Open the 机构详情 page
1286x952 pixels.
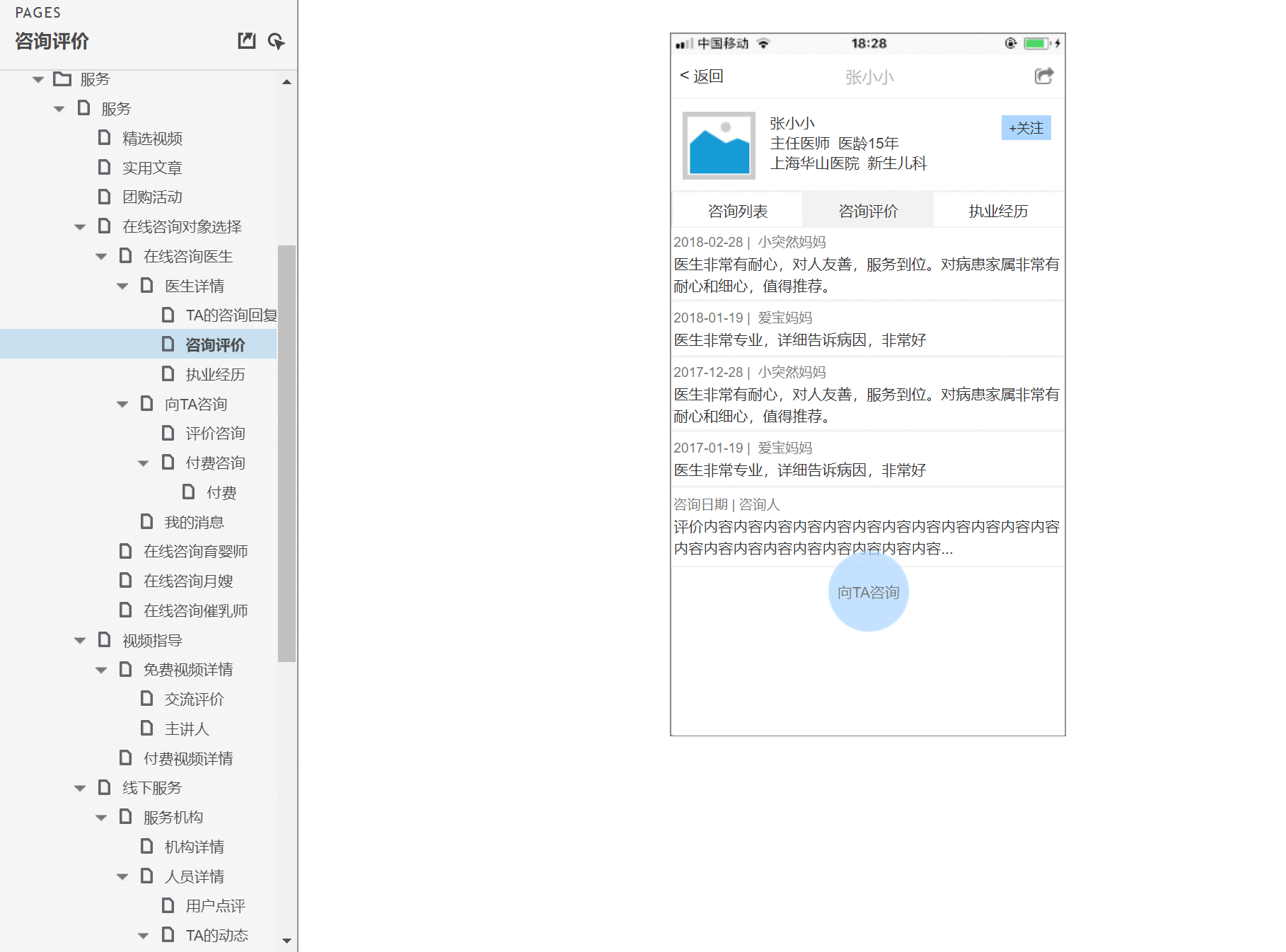[194, 847]
